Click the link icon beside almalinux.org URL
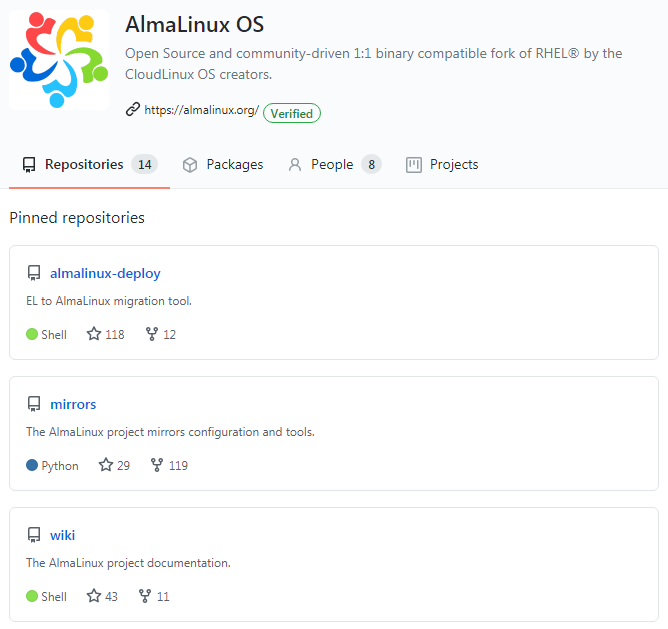This screenshot has height=629, width=668. click(x=132, y=110)
